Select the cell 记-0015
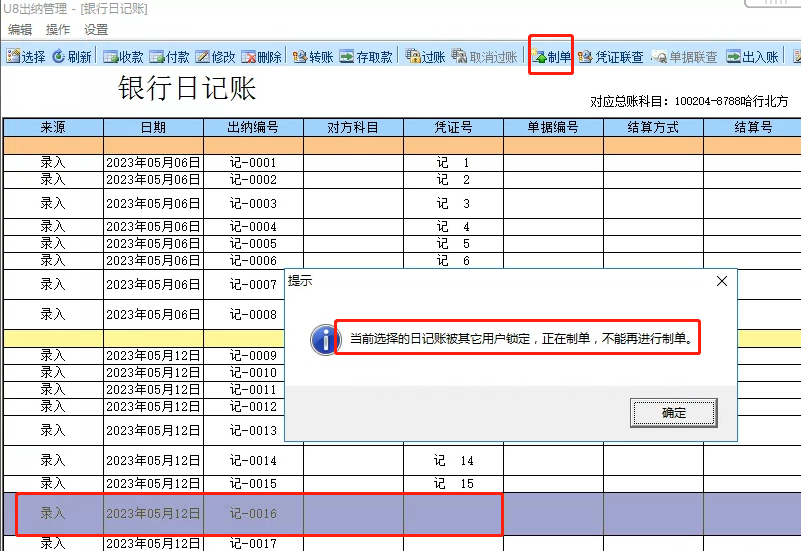 (253, 484)
